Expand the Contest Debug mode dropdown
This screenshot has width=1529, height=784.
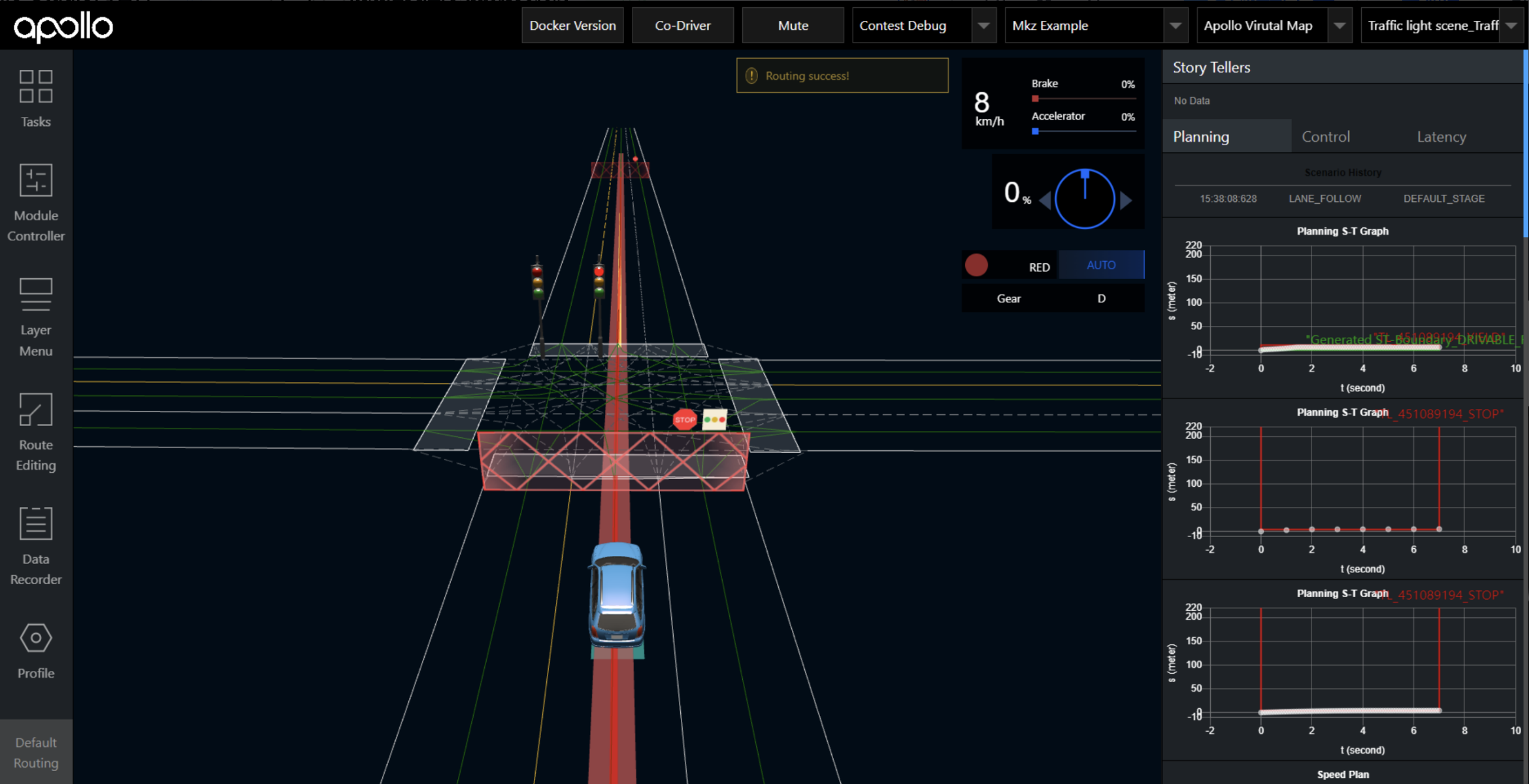click(983, 25)
